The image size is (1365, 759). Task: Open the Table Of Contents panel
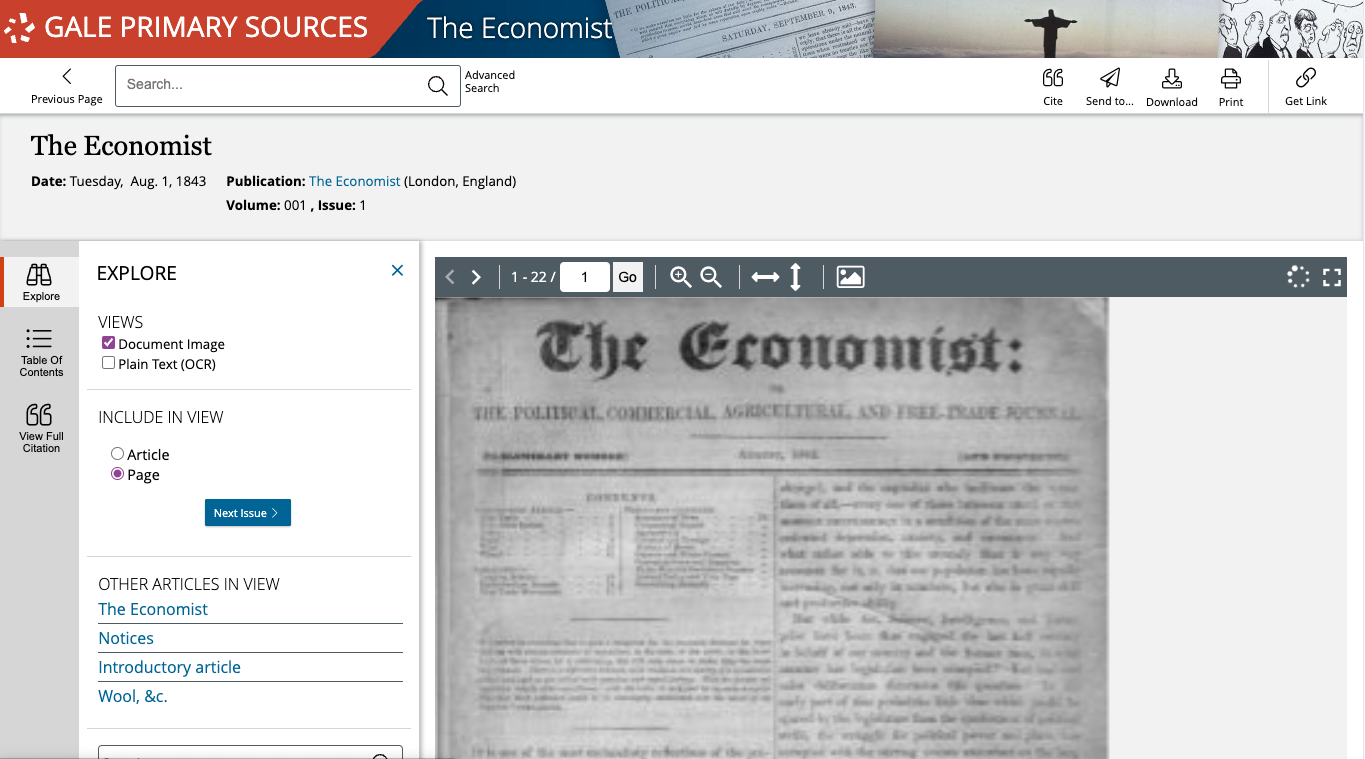(x=40, y=352)
